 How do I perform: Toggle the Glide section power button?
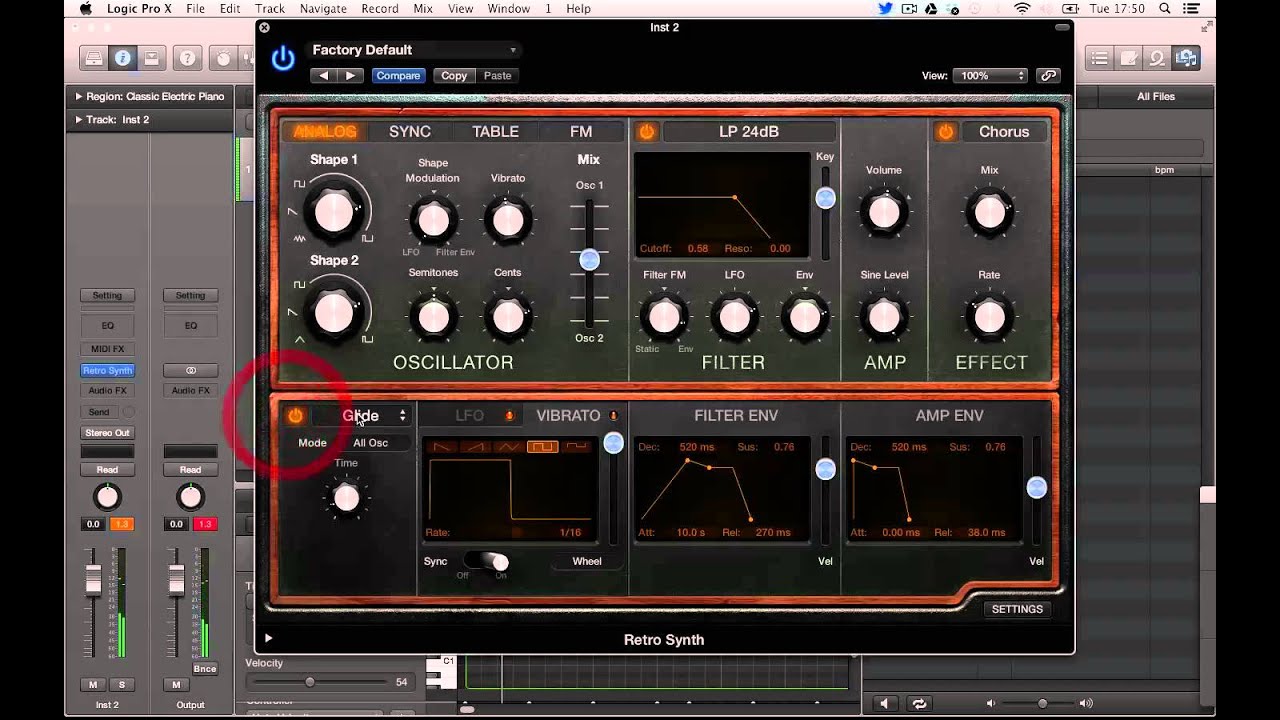[295, 416]
